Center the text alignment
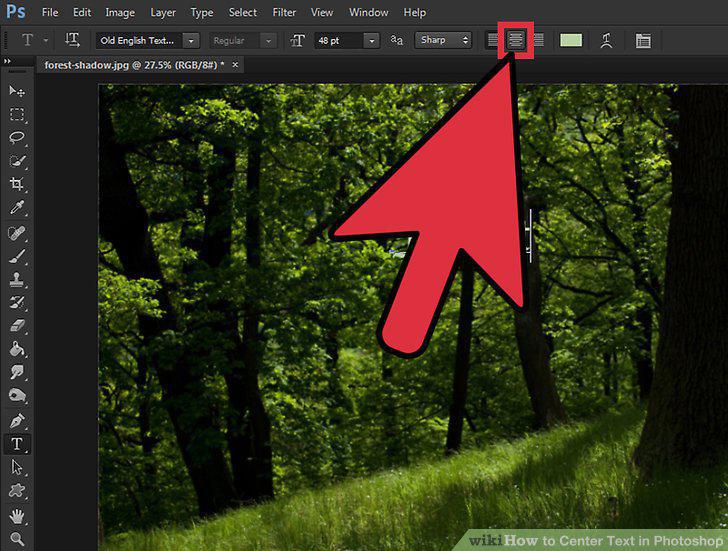The width and height of the screenshot is (728, 551). (x=515, y=40)
